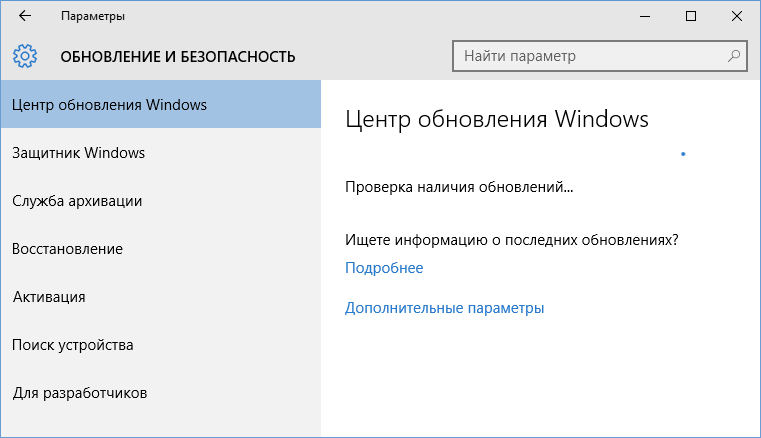Switch to "Служба архивации"

pyautogui.click(x=161, y=201)
